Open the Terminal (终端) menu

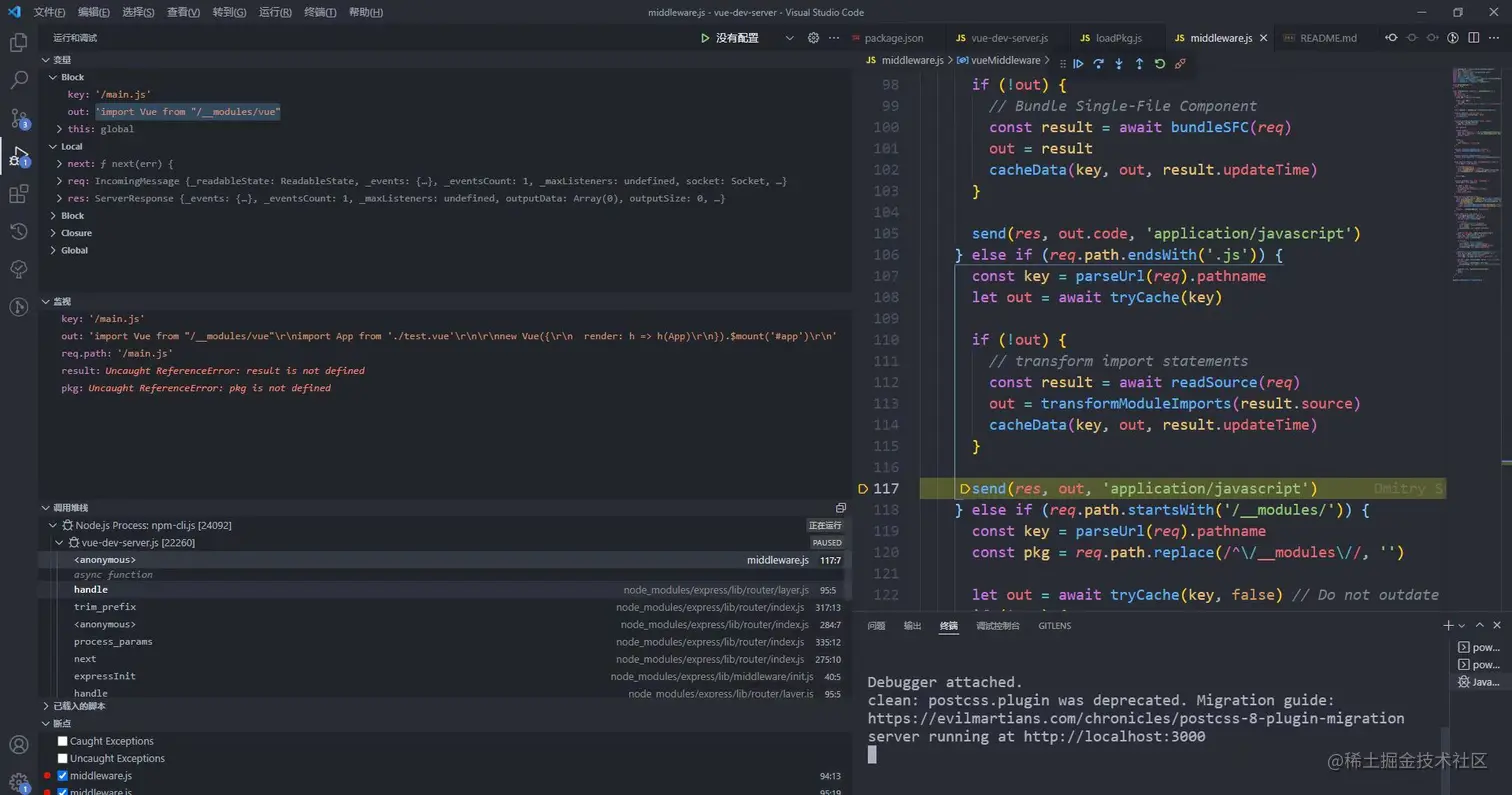(320, 12)
